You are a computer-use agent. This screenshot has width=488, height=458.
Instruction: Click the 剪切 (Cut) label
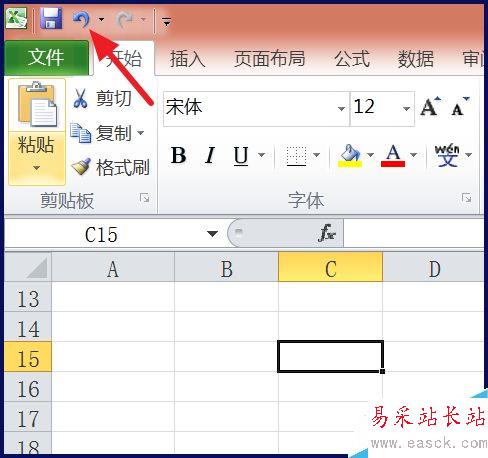[x=114, y=99]
